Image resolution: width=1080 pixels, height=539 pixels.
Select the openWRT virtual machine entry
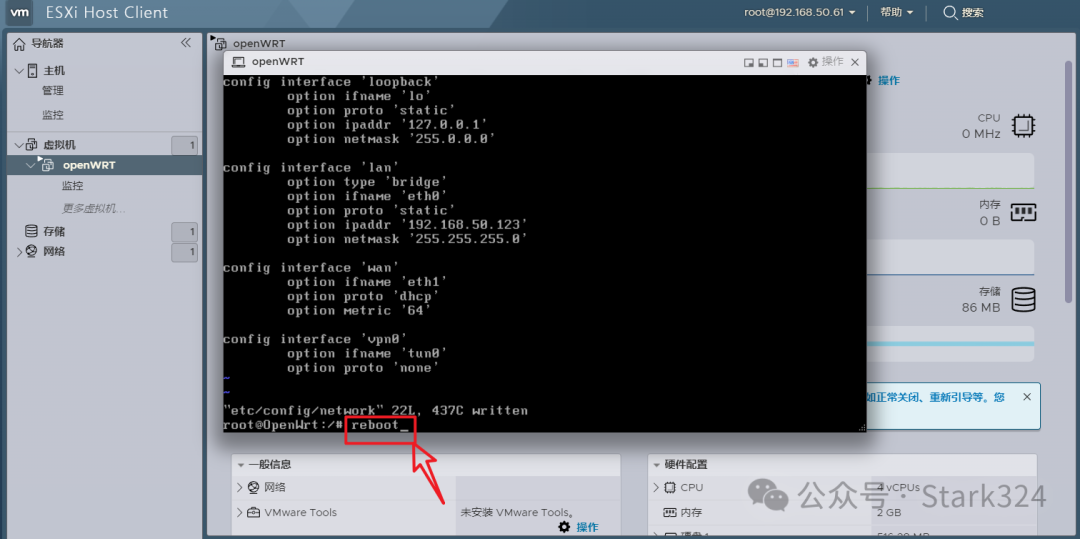[x=89, y=165]
